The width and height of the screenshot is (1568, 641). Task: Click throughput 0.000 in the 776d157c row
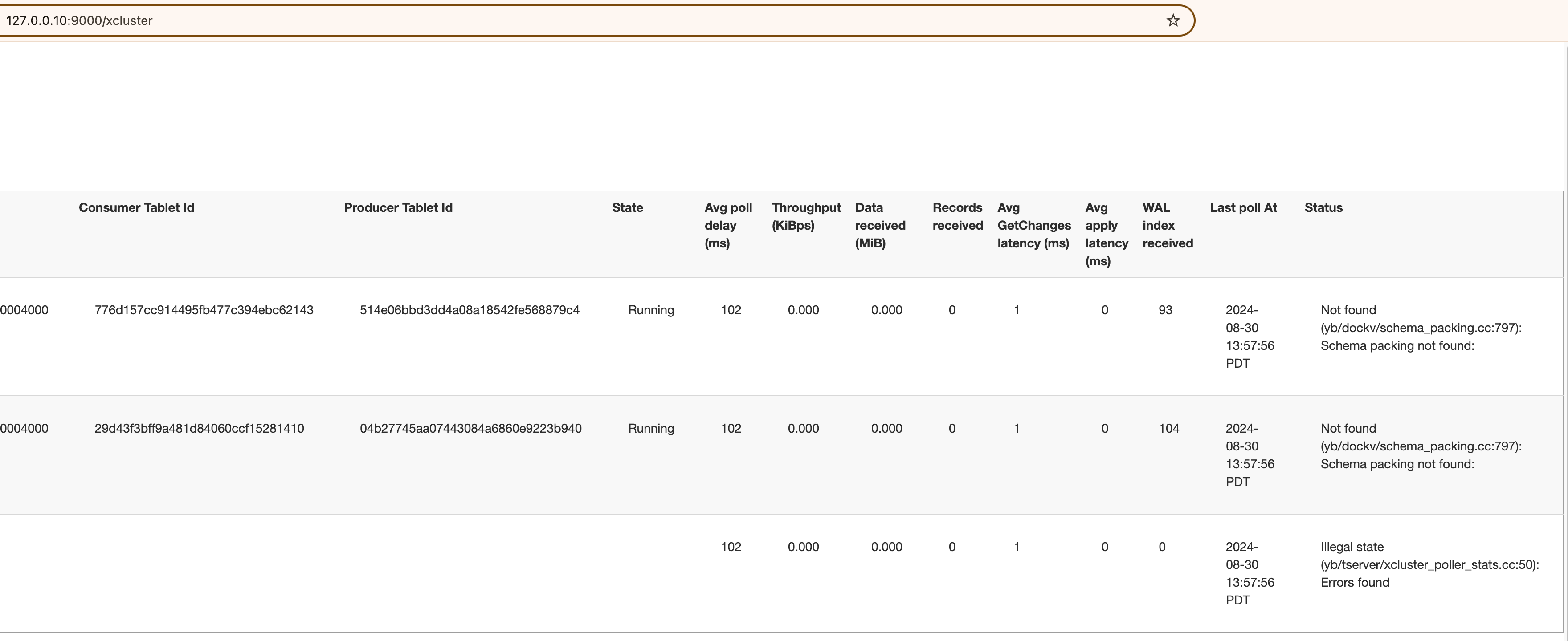pos(803,310)
